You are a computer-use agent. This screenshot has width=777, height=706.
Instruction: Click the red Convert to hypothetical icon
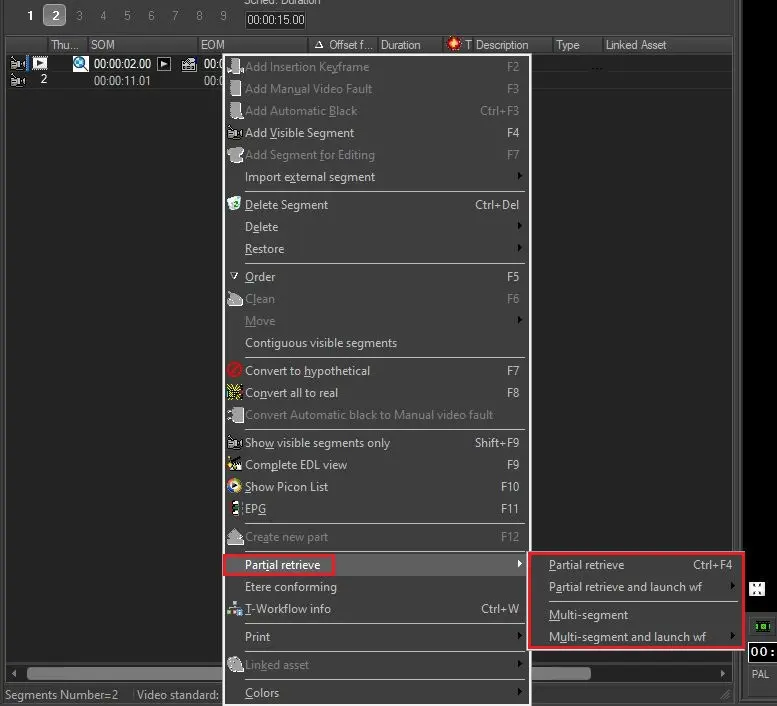coord(235,371)
